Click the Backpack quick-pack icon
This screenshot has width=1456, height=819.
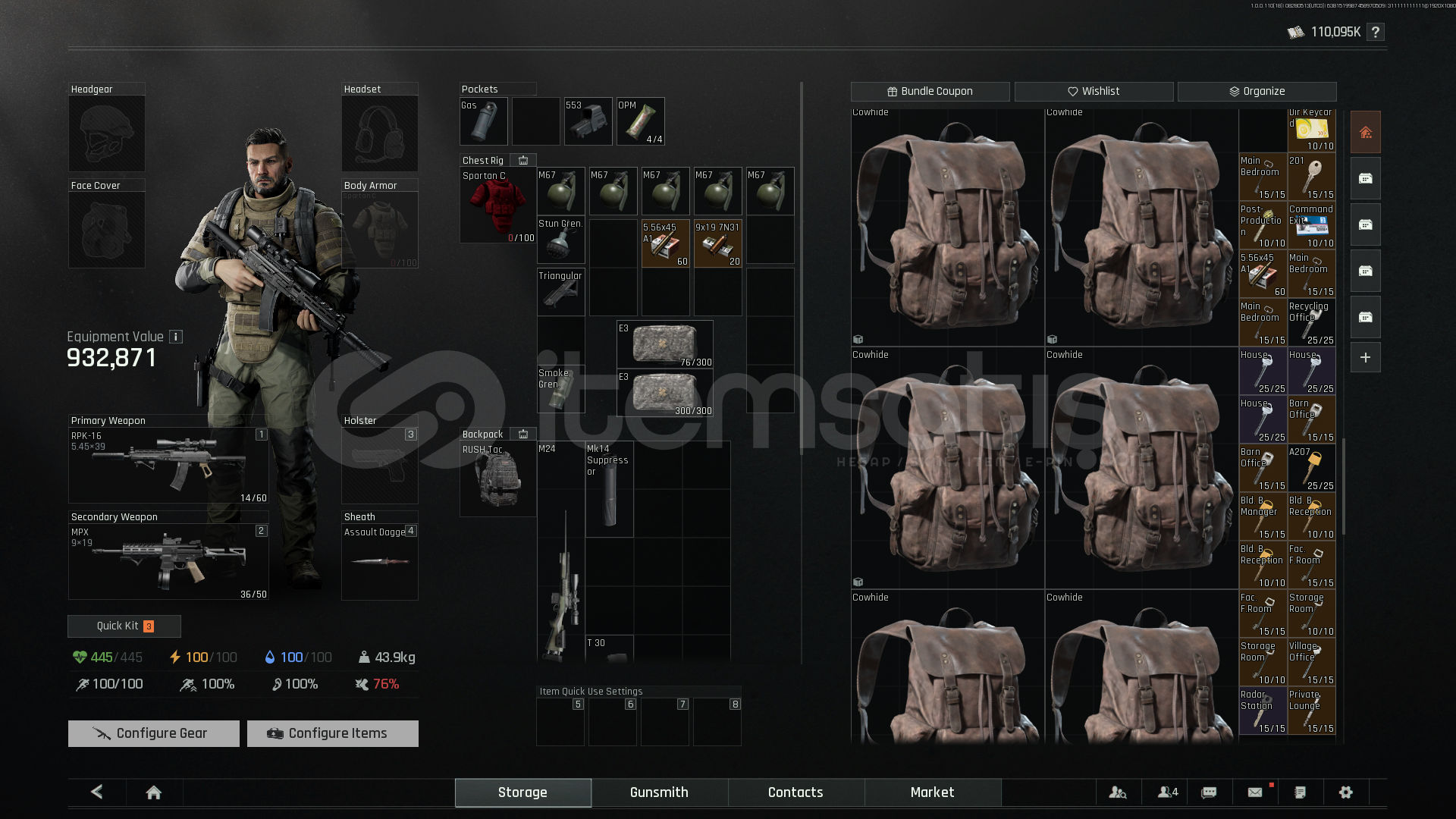click(523, 434)
